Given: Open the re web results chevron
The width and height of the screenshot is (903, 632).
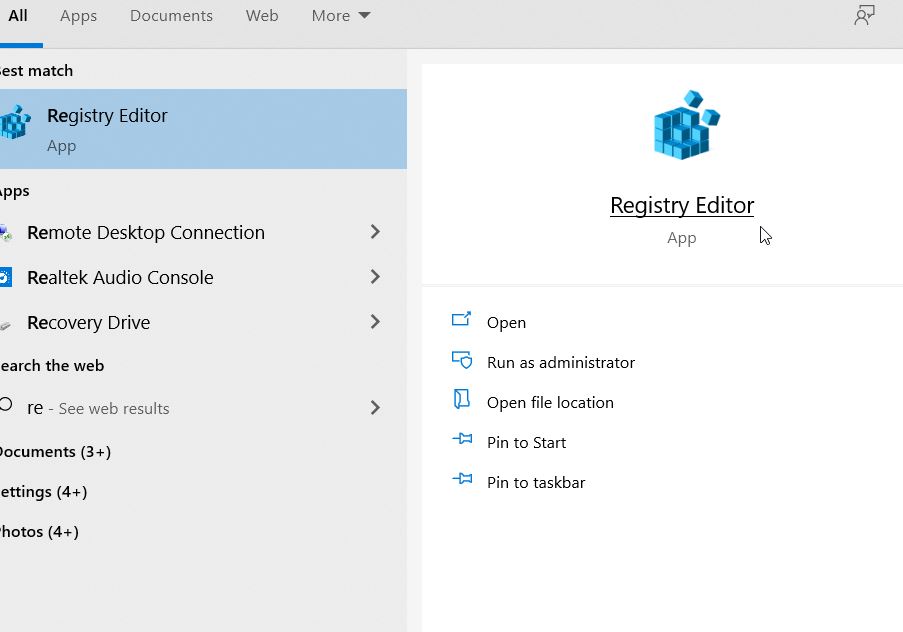Looking at the screenshot, I should pyautogui.click(x=375, y=408).
